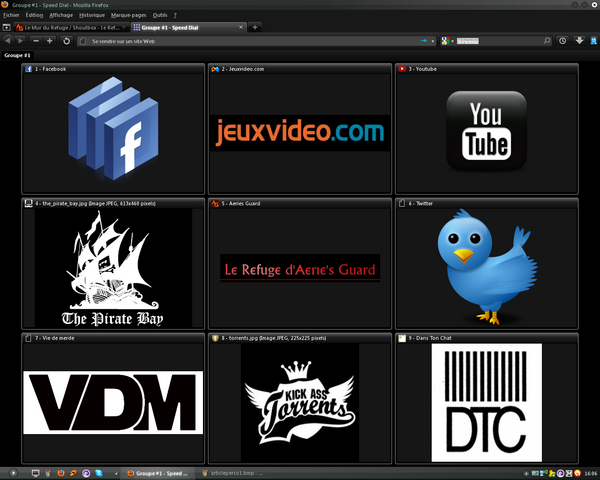Open the Marque-pages menu
Screen dimensions: 600x480
(x=129, y=15)
